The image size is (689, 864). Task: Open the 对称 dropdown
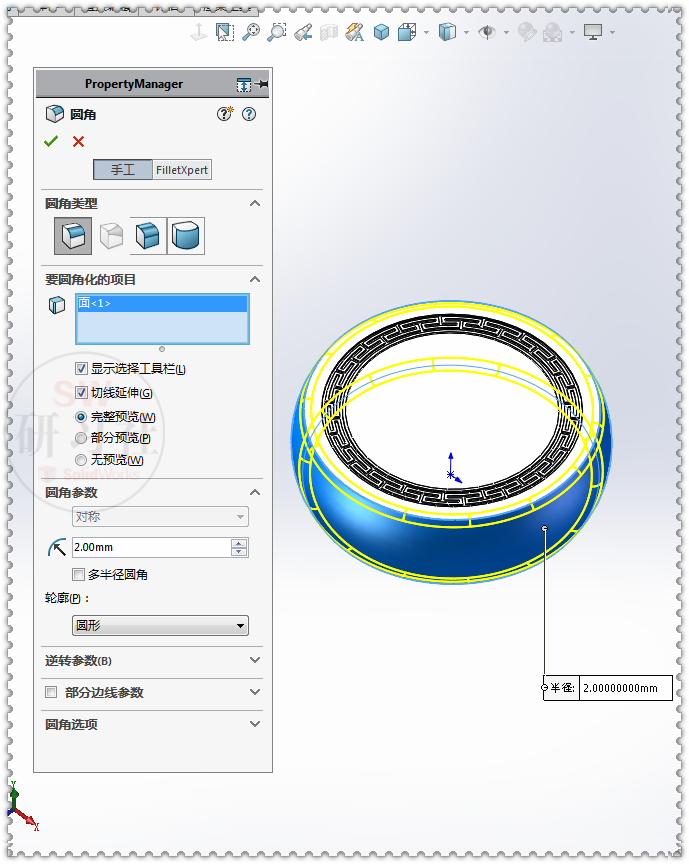point(160,516)
